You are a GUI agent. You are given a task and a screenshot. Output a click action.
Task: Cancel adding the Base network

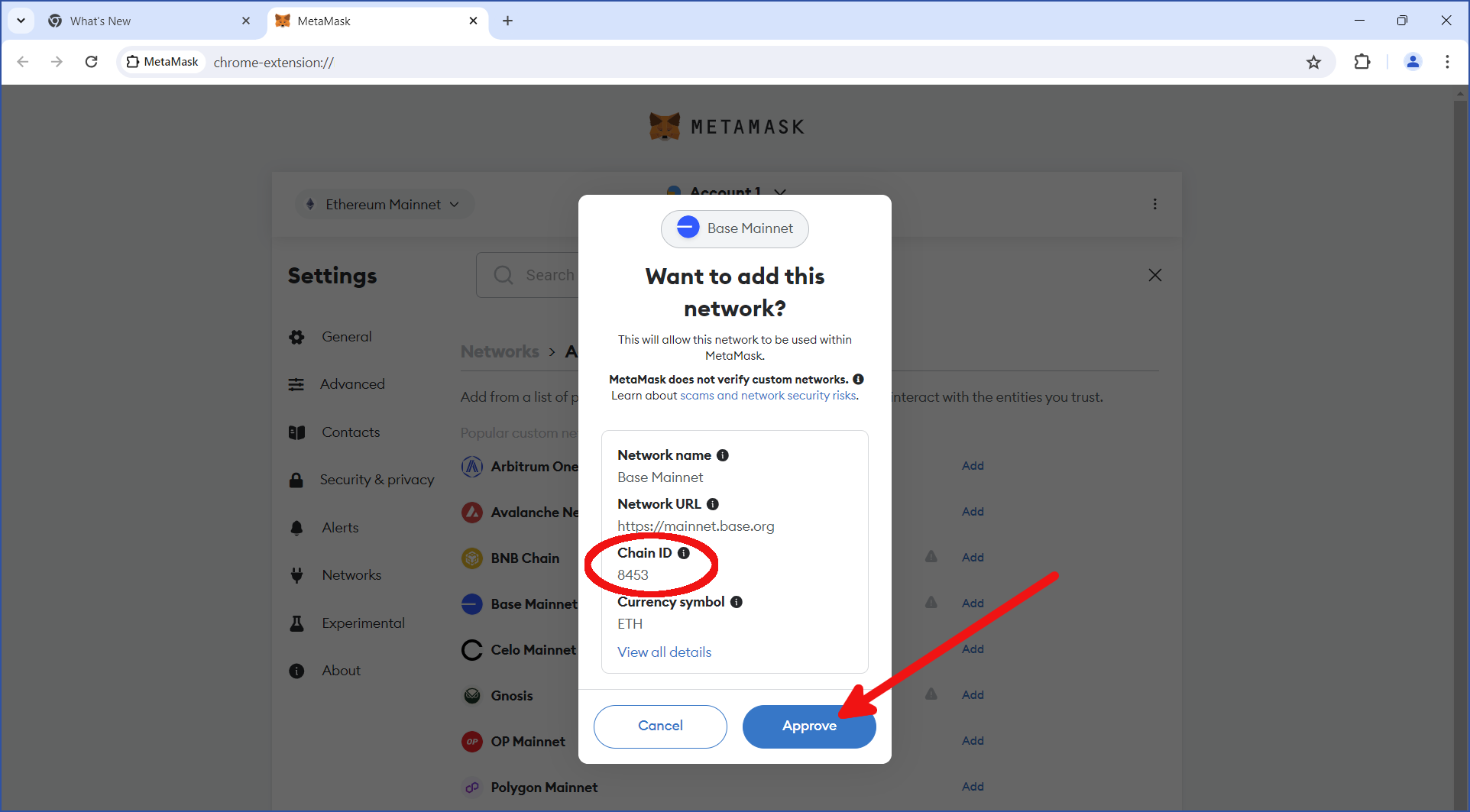[x=660, y=726]
